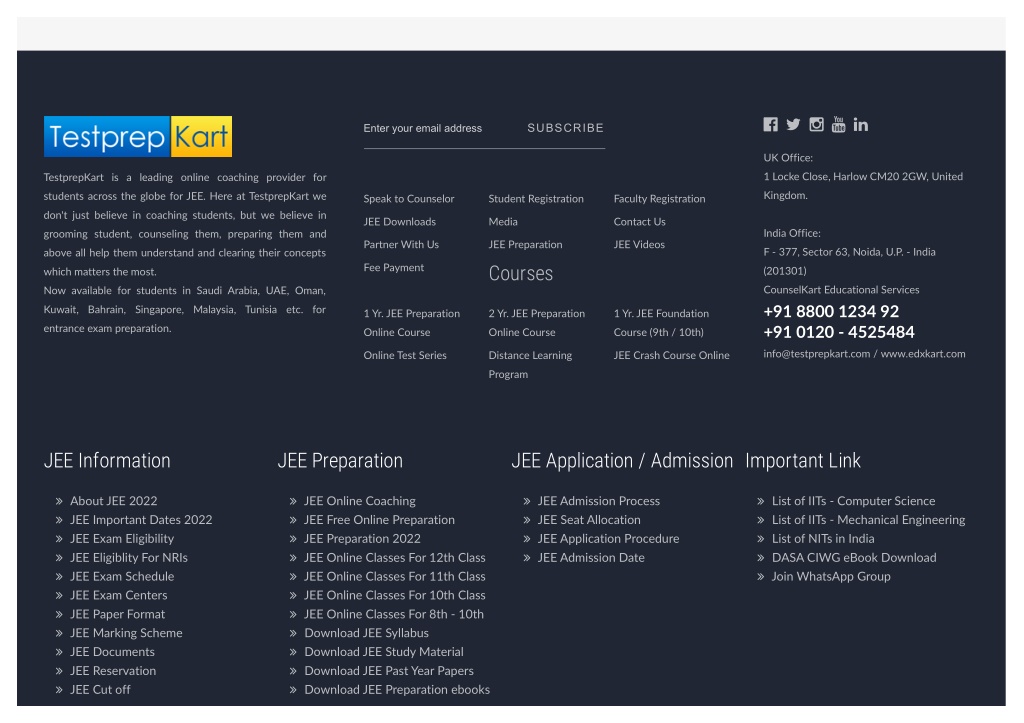Viewport: 1024px width, 723px height.
Task: Open the Media link
Action: click(503, 221)
